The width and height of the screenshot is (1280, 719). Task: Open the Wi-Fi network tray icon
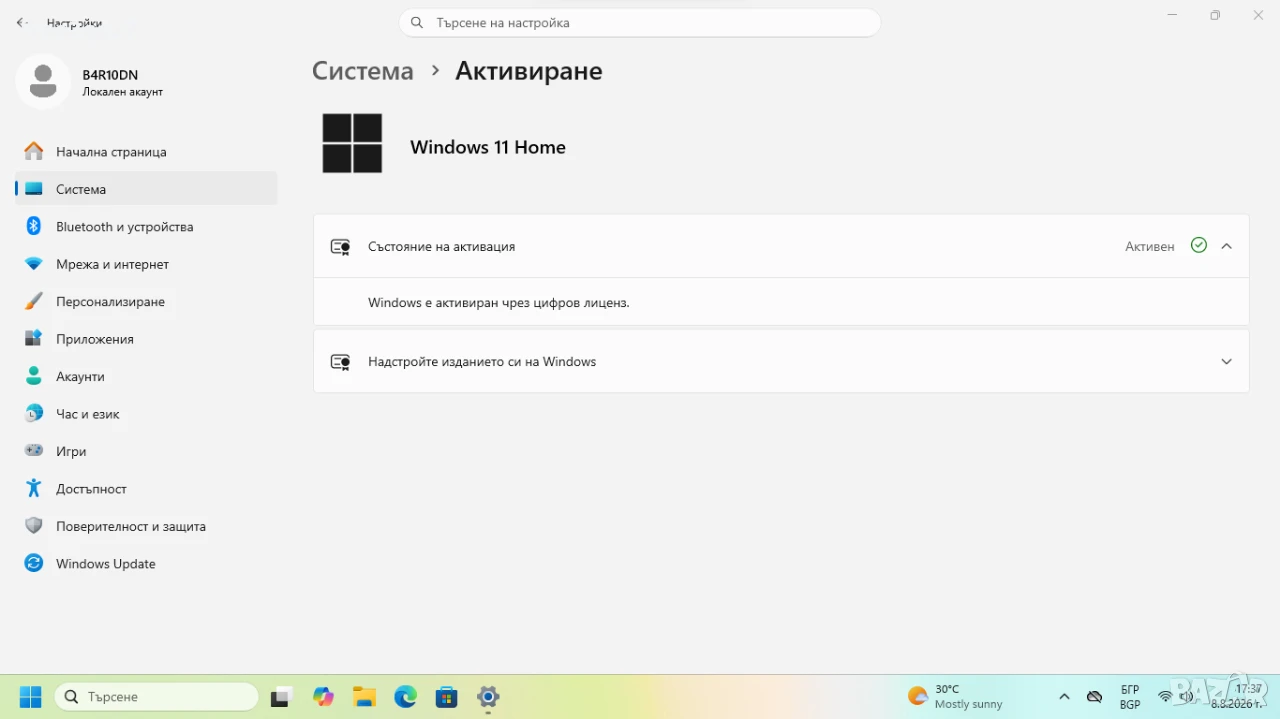point(1165,697)
